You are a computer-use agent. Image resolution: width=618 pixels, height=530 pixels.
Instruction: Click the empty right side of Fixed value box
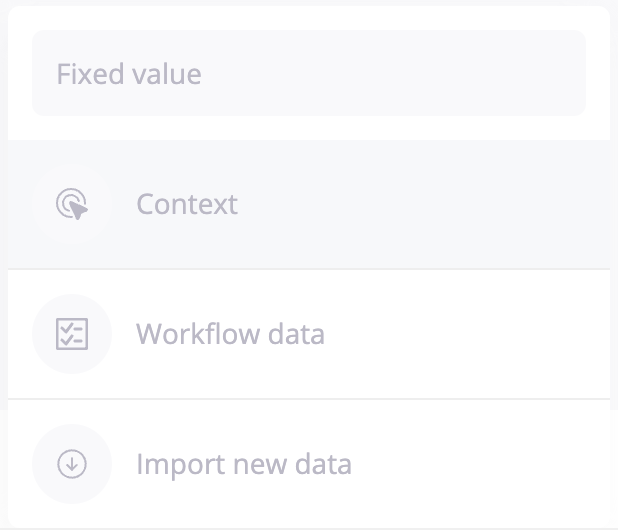point(480,74)
